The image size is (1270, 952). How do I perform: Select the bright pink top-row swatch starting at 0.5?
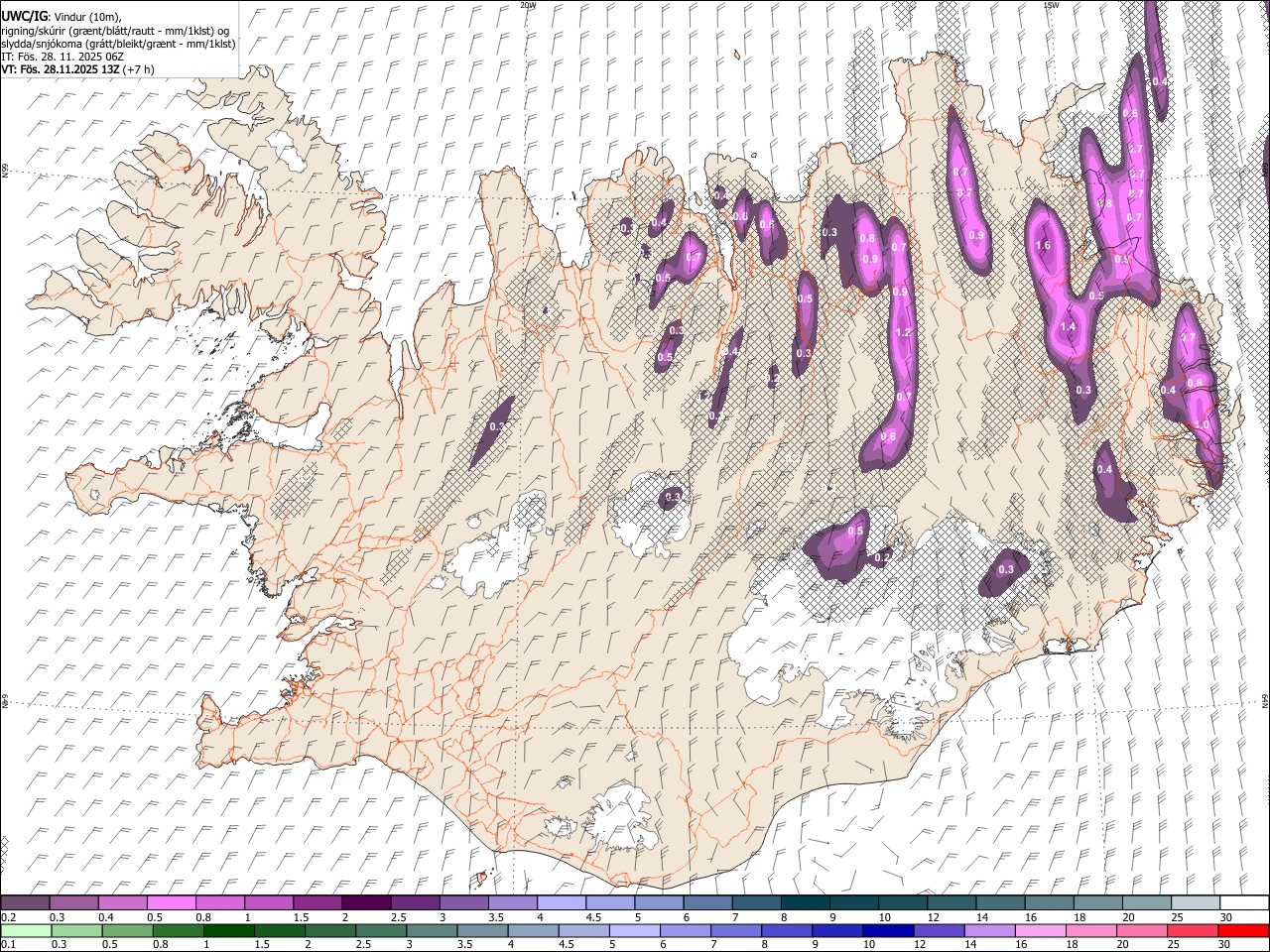[171, 903]
